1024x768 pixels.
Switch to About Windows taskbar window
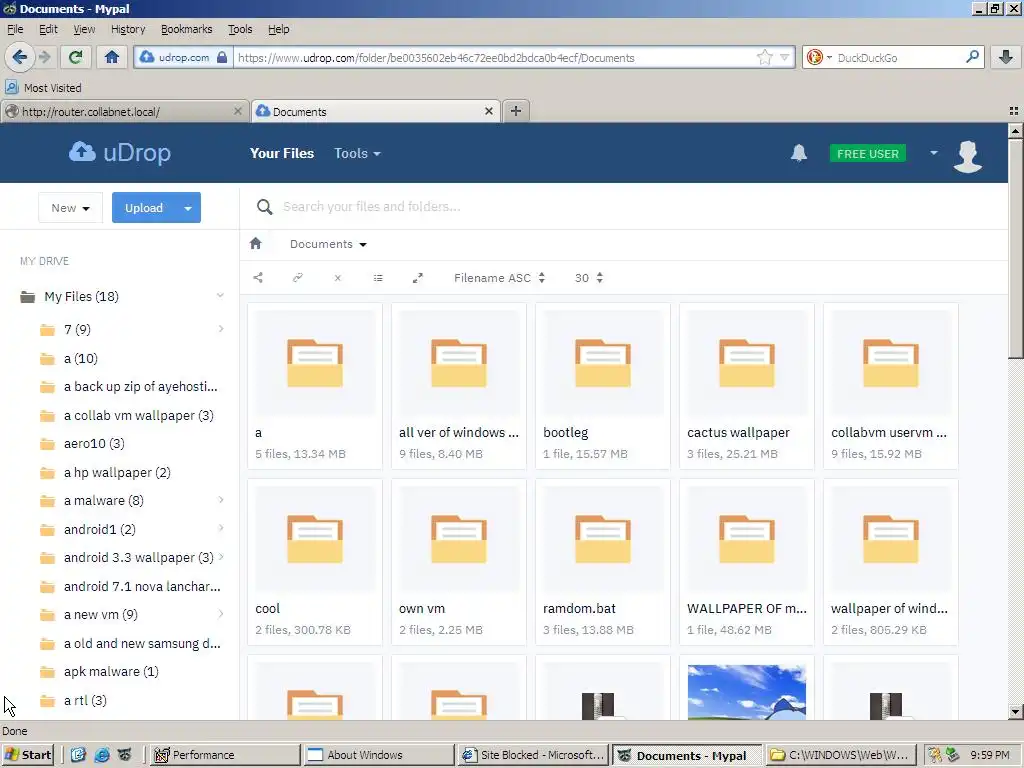tap(379, 755)
